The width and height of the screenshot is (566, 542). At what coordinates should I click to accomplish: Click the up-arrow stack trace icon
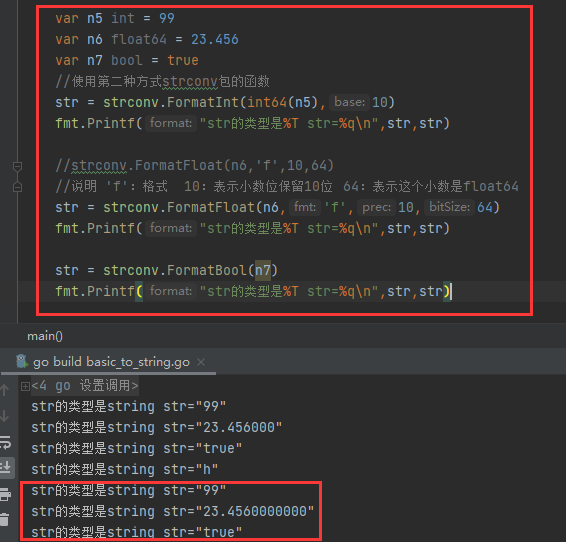click(5, 390)
